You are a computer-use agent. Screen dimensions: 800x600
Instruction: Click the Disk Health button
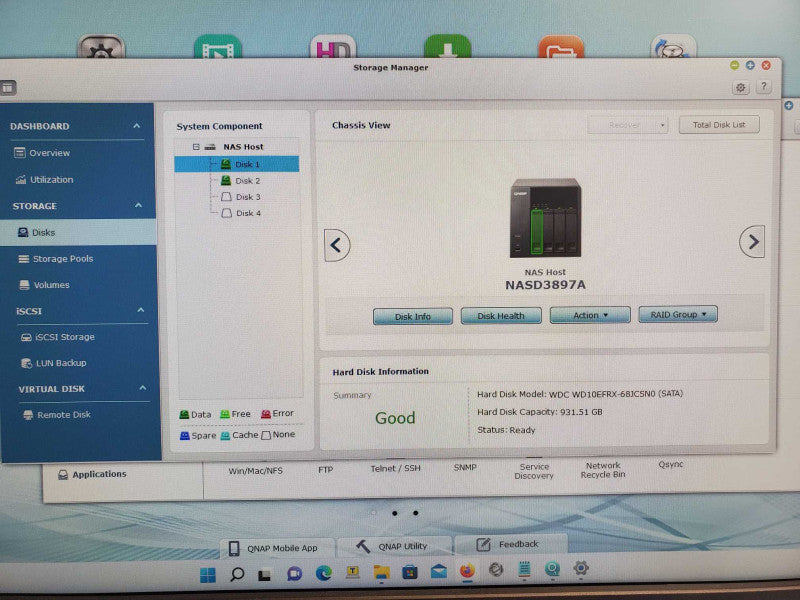(x=501, y=316)
